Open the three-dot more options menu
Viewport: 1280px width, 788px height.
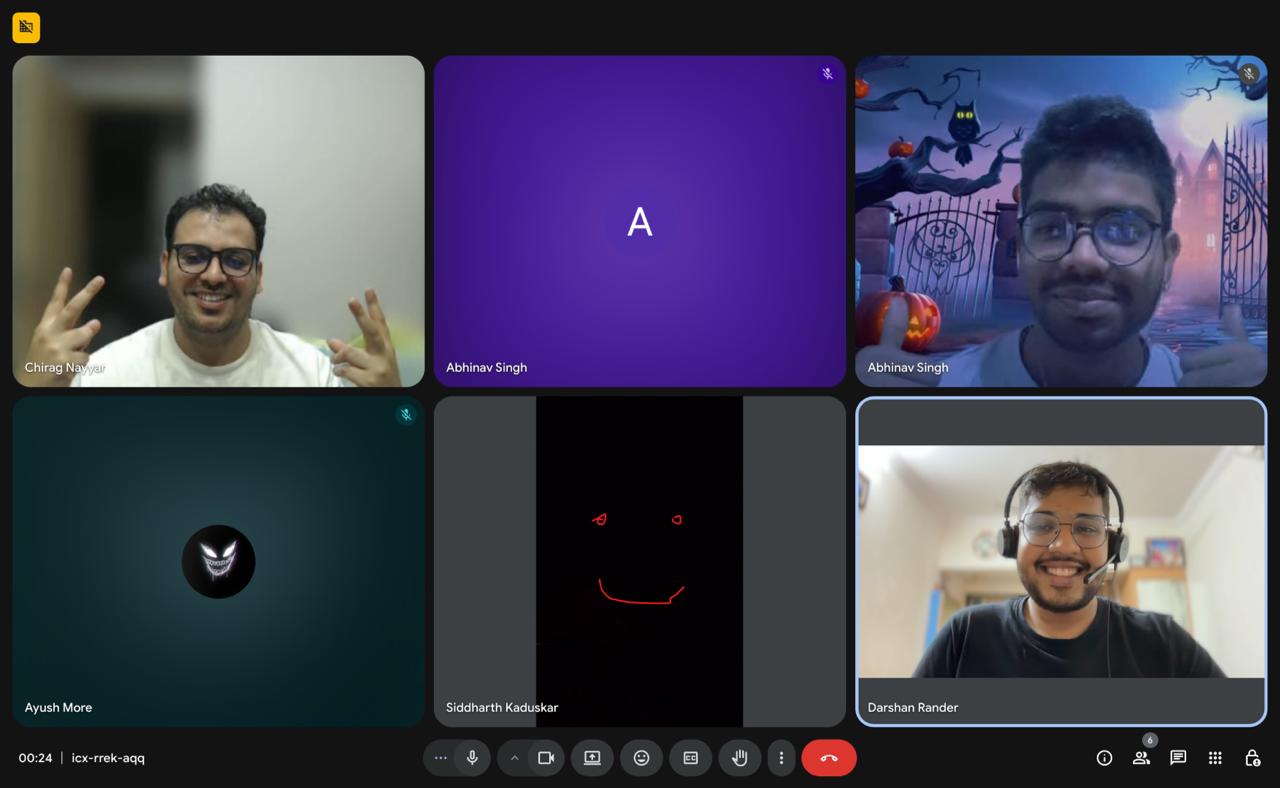(782, 757)
